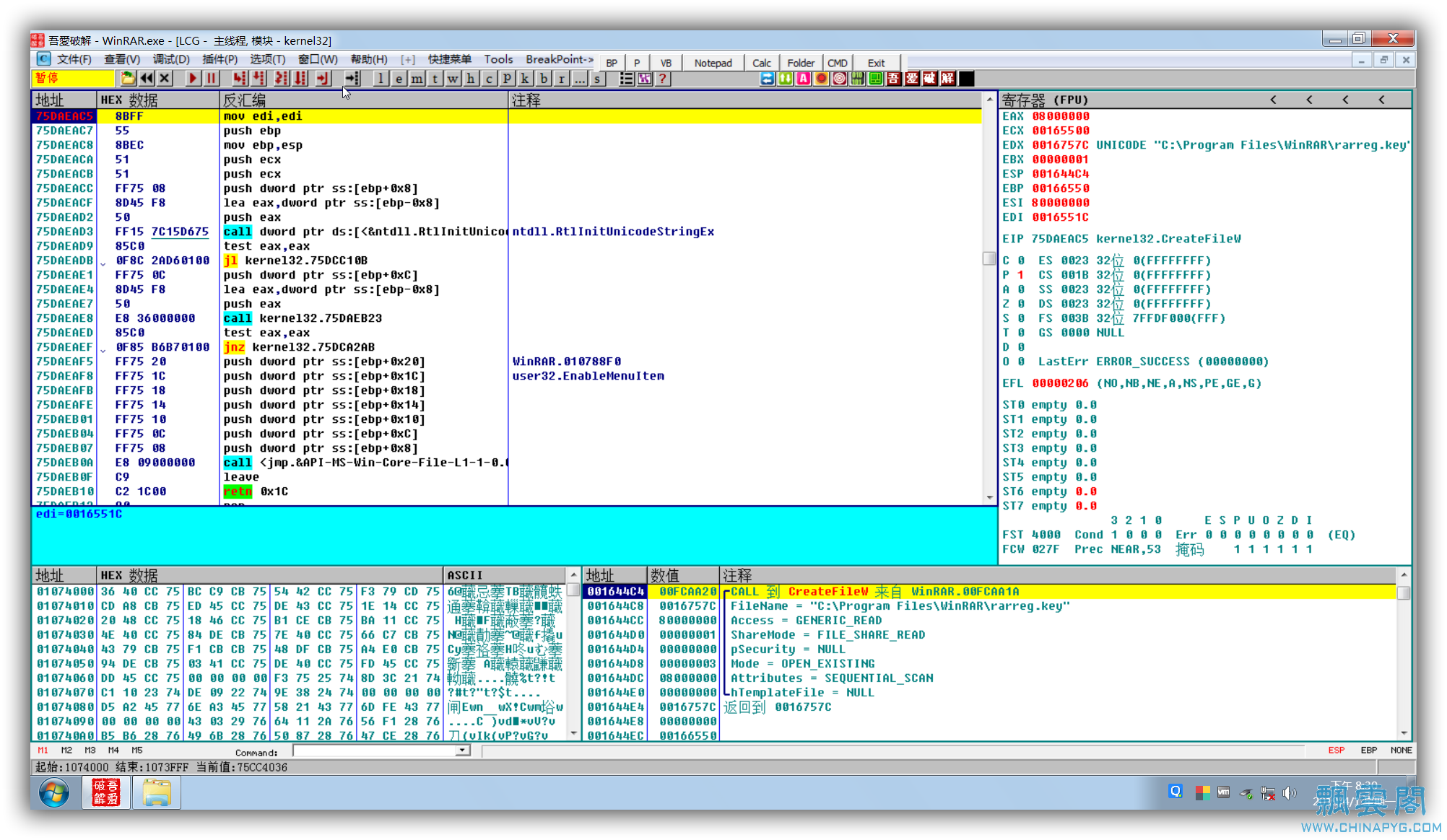Pause execution with the red pause icon
The height and width of the screenshot is (840, 1447).
[x=211, y=79]
